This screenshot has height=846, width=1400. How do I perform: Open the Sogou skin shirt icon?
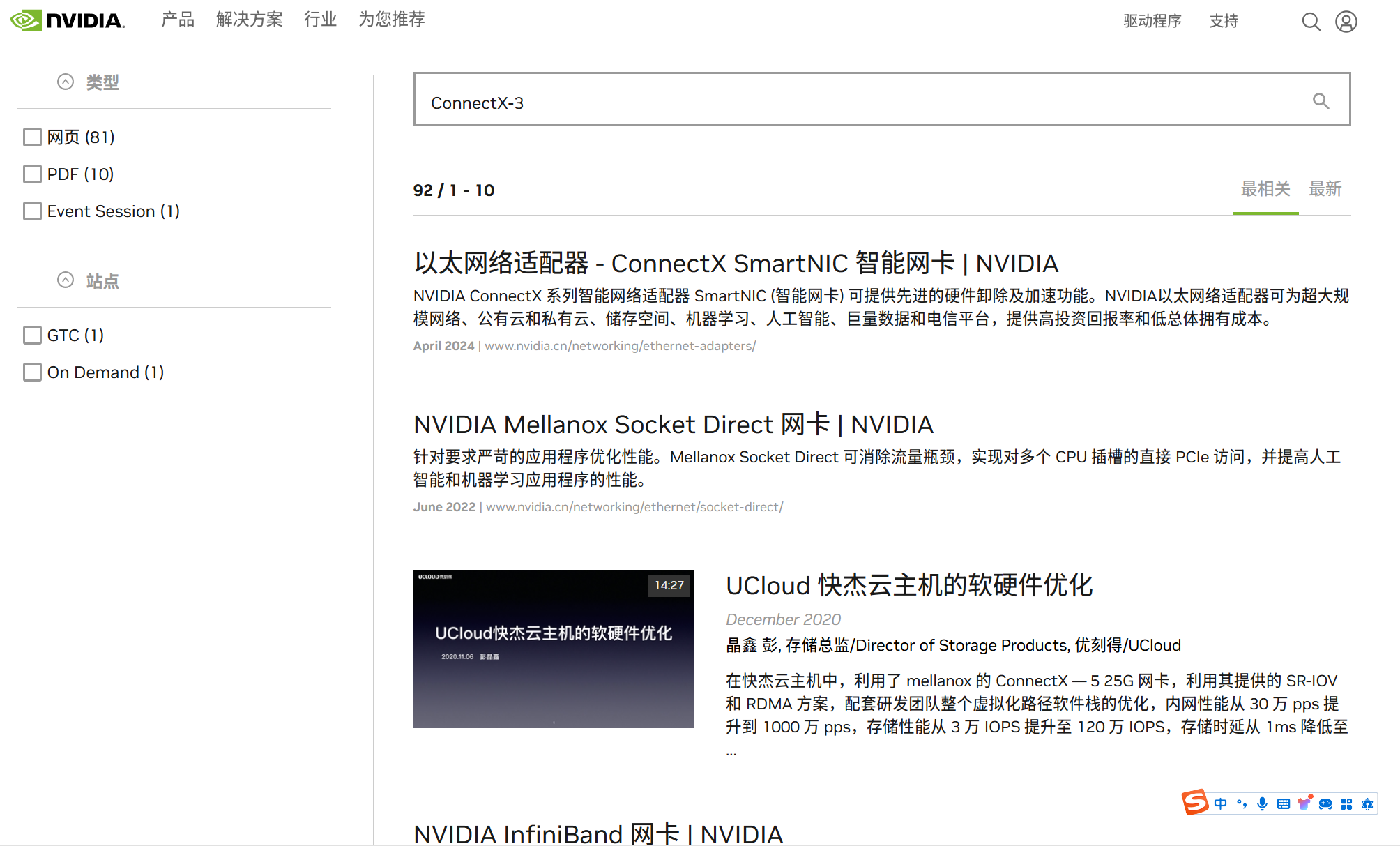(x=1304, y=803)
